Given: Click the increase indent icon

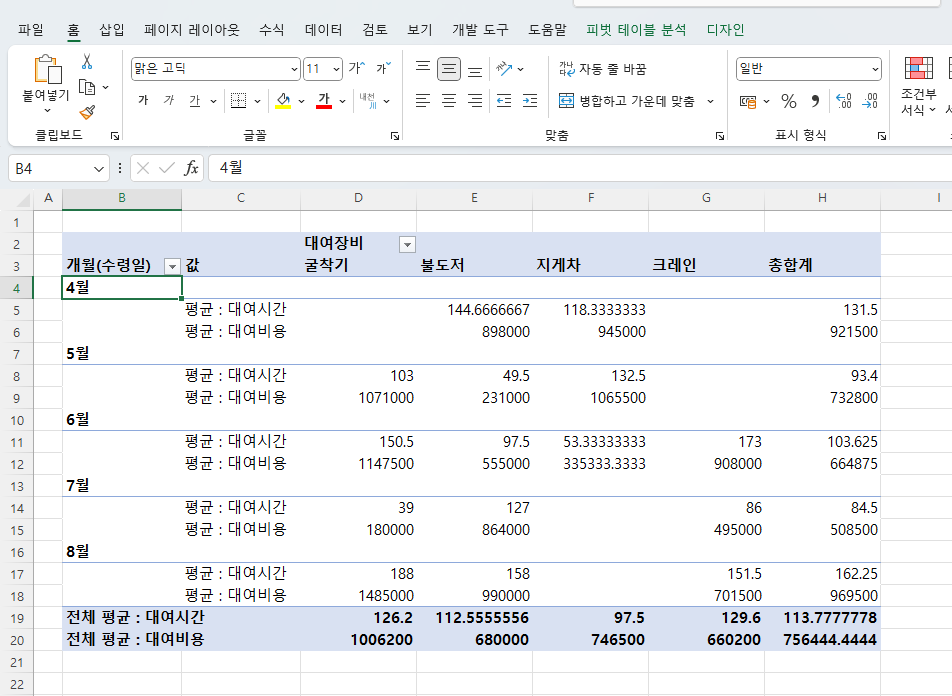Looking at the screenshot, I should click(x=529, y=101).
